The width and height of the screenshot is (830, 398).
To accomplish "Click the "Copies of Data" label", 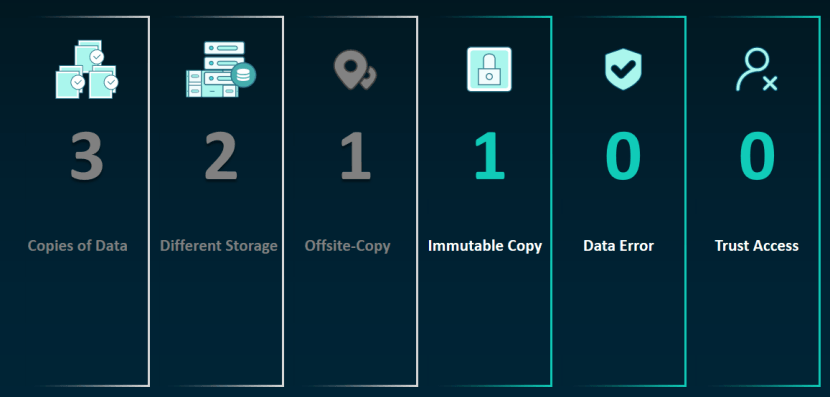I will point(77,246).
